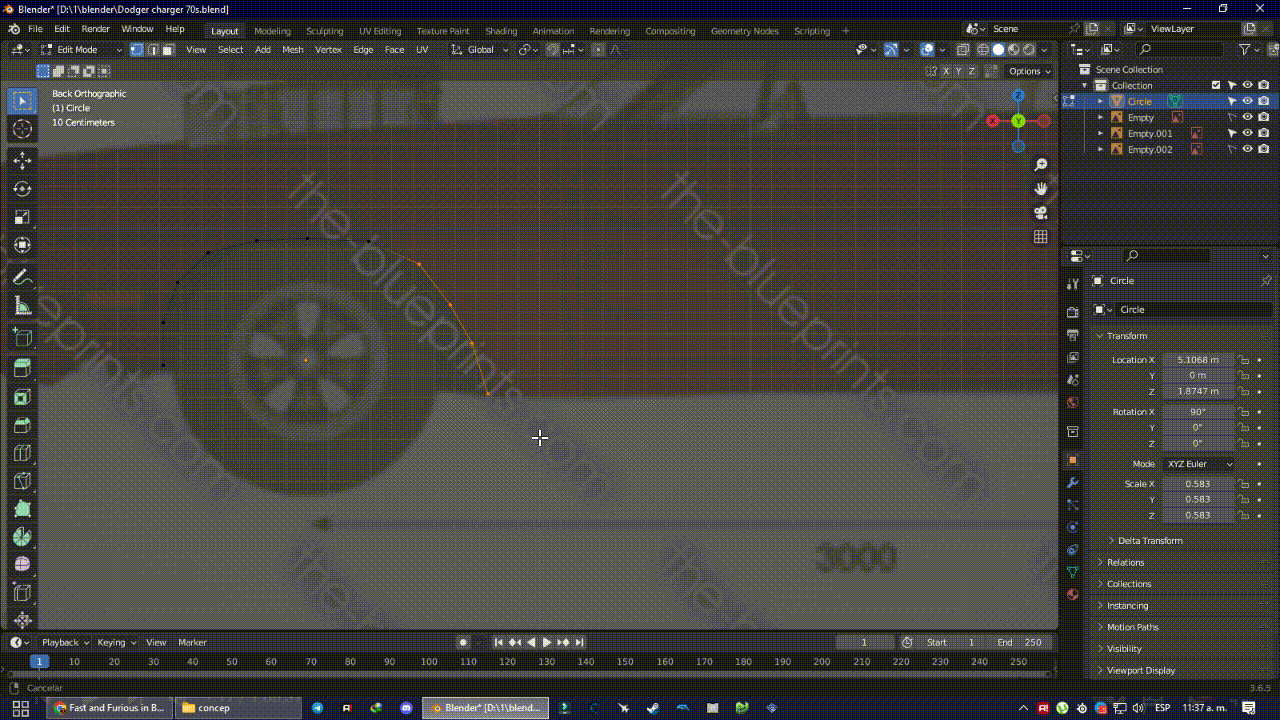Image resolution: width=1280 pixels, height=720 pixels.
Task: Toggle X-ray display
Action: click(x=963, y=50)
